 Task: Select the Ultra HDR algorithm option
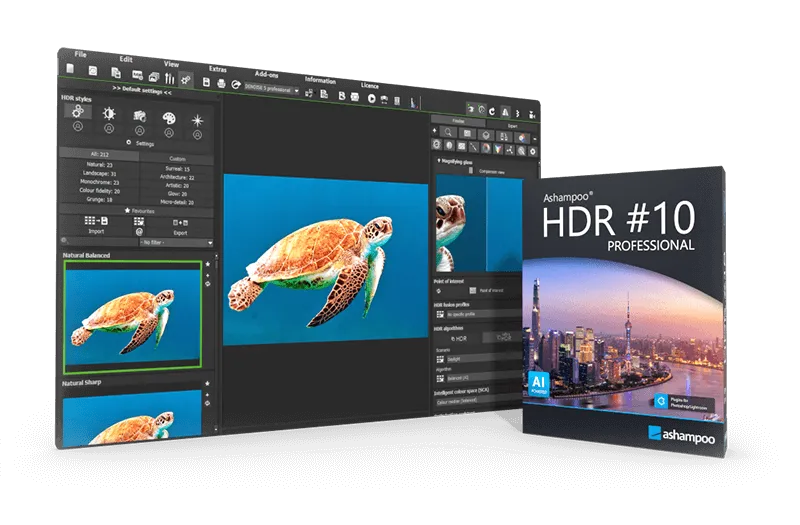click(x=503, y=337)
